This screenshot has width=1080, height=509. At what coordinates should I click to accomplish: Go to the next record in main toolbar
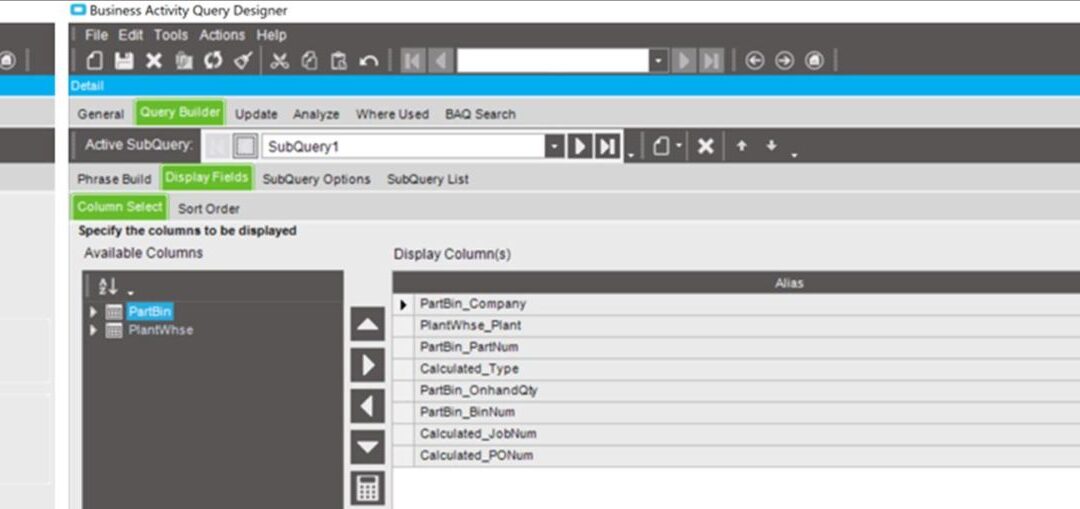[x=684, y=61]
